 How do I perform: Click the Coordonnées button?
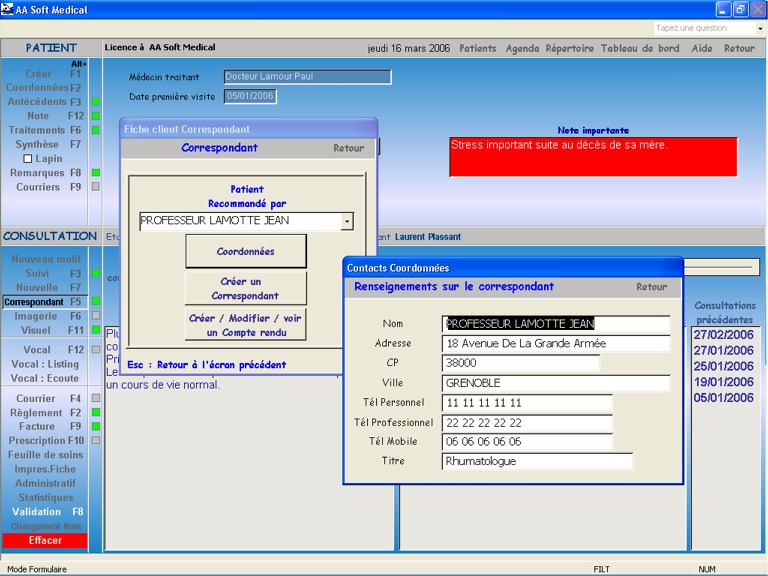click(x=246, y=251)
